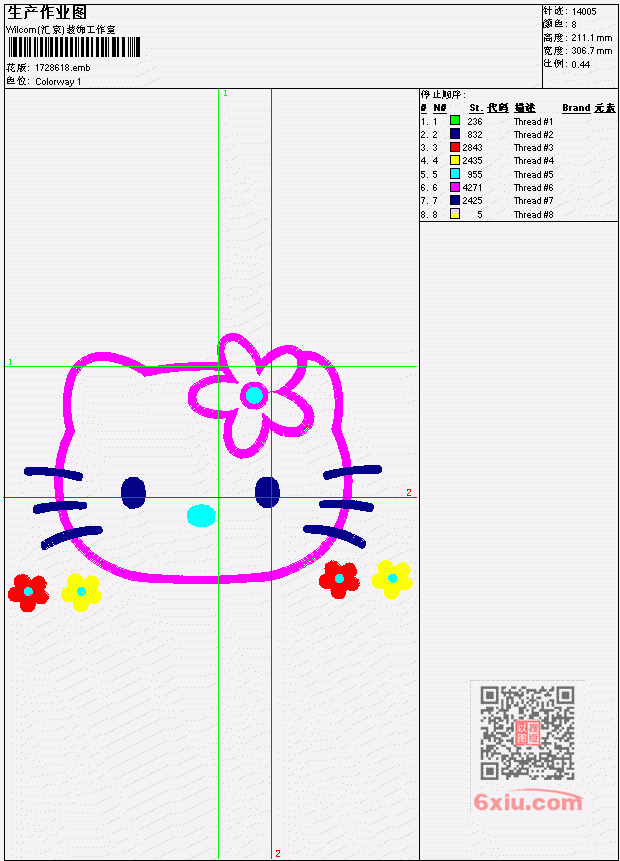Click the width value 306.7 mm
The height and width of the screenshot is (861, 620).
click(591, 51)
